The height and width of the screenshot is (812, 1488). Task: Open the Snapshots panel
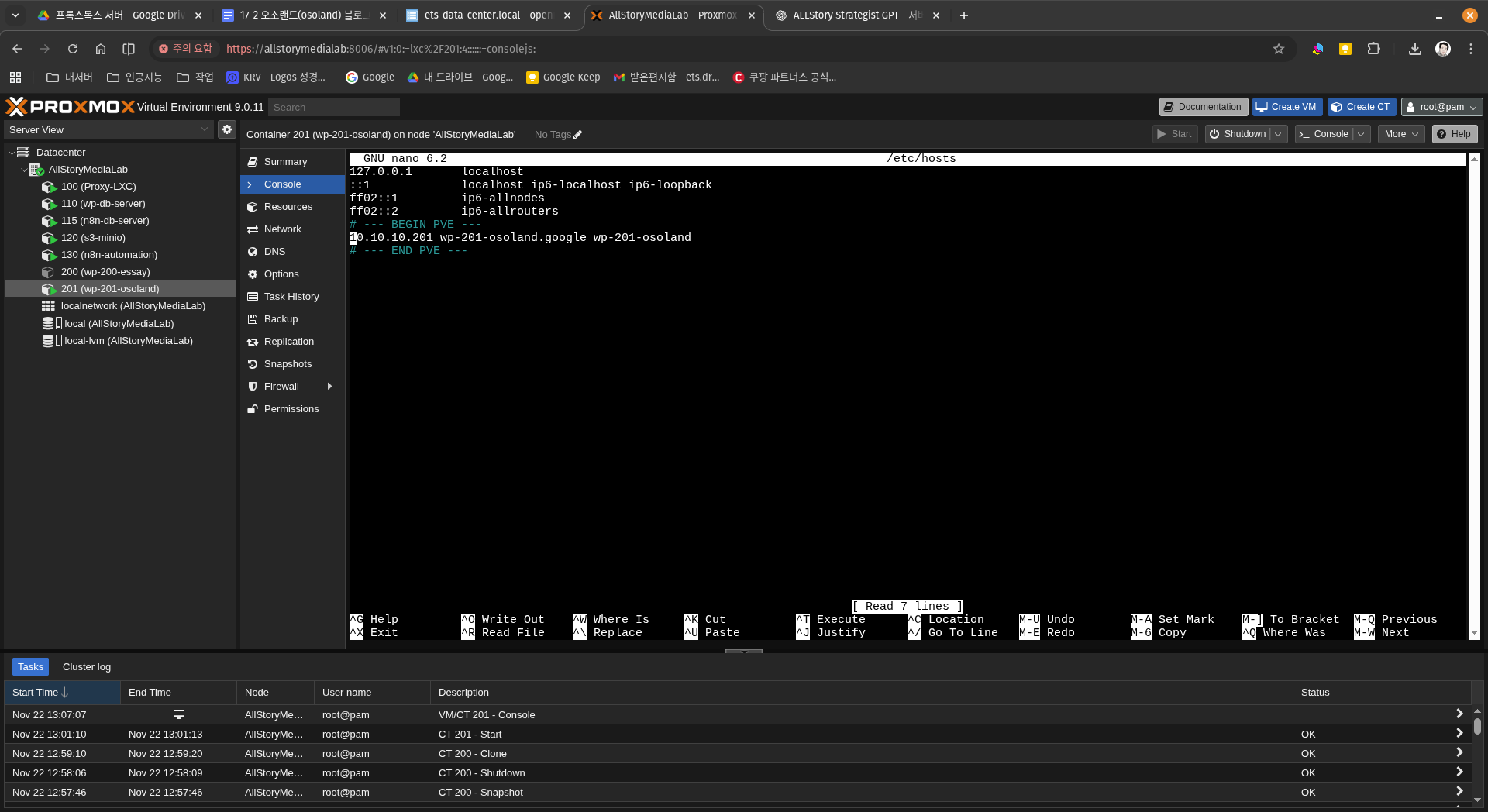click(x=288, y=364)
